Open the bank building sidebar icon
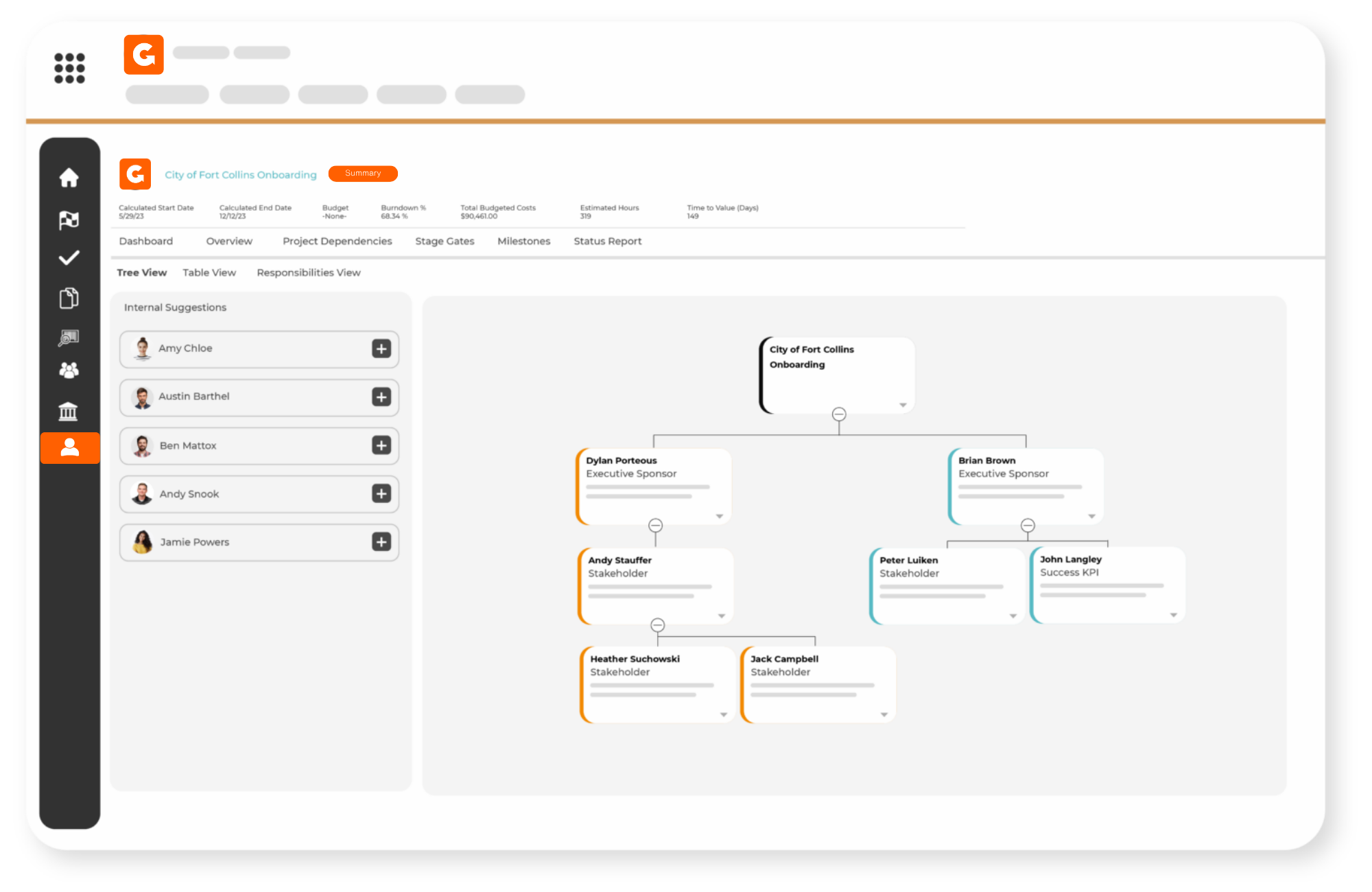Screen dimensions: 1372x892 coord(69,411)
